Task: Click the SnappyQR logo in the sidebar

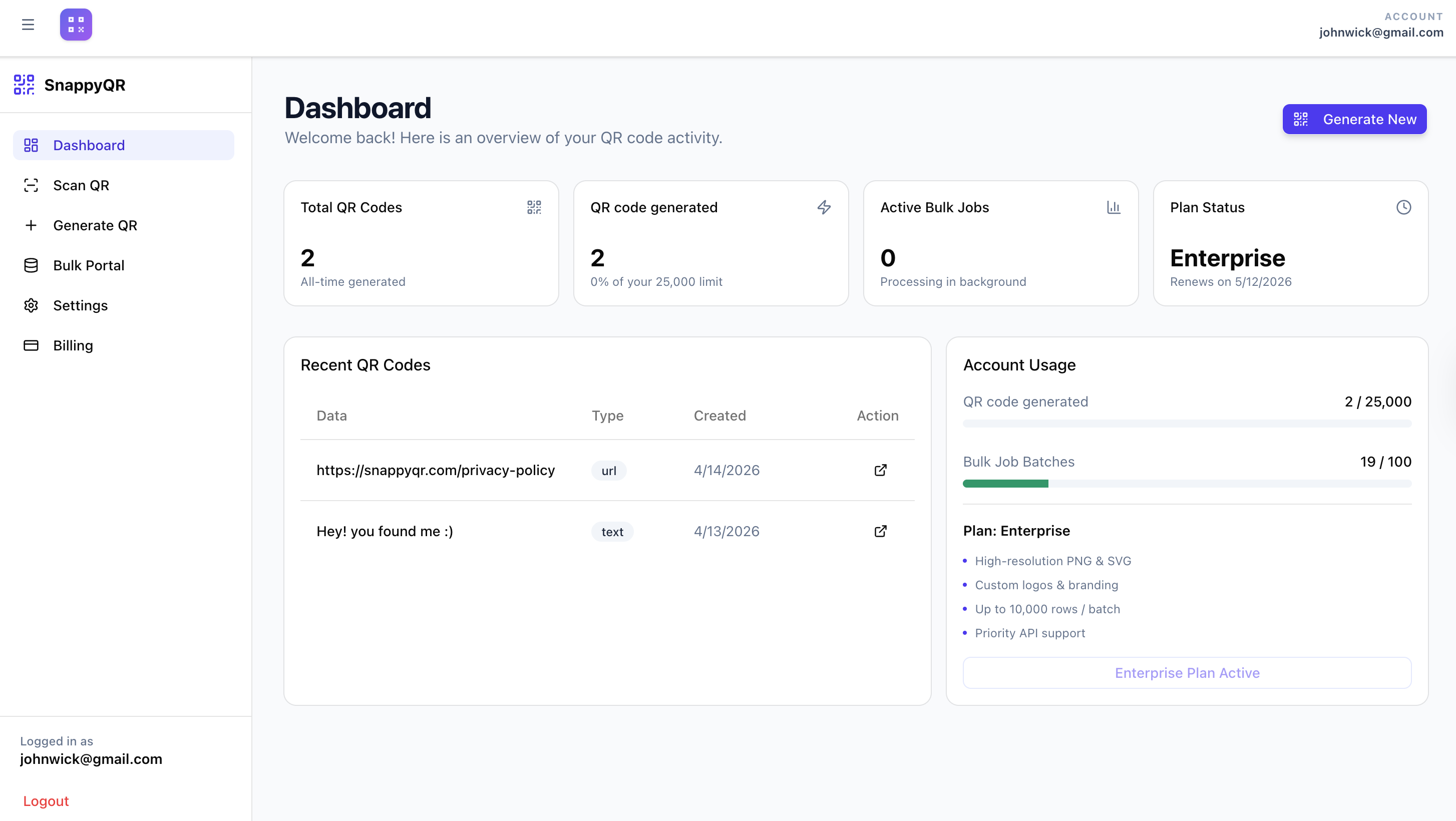Action: (70, 85)
